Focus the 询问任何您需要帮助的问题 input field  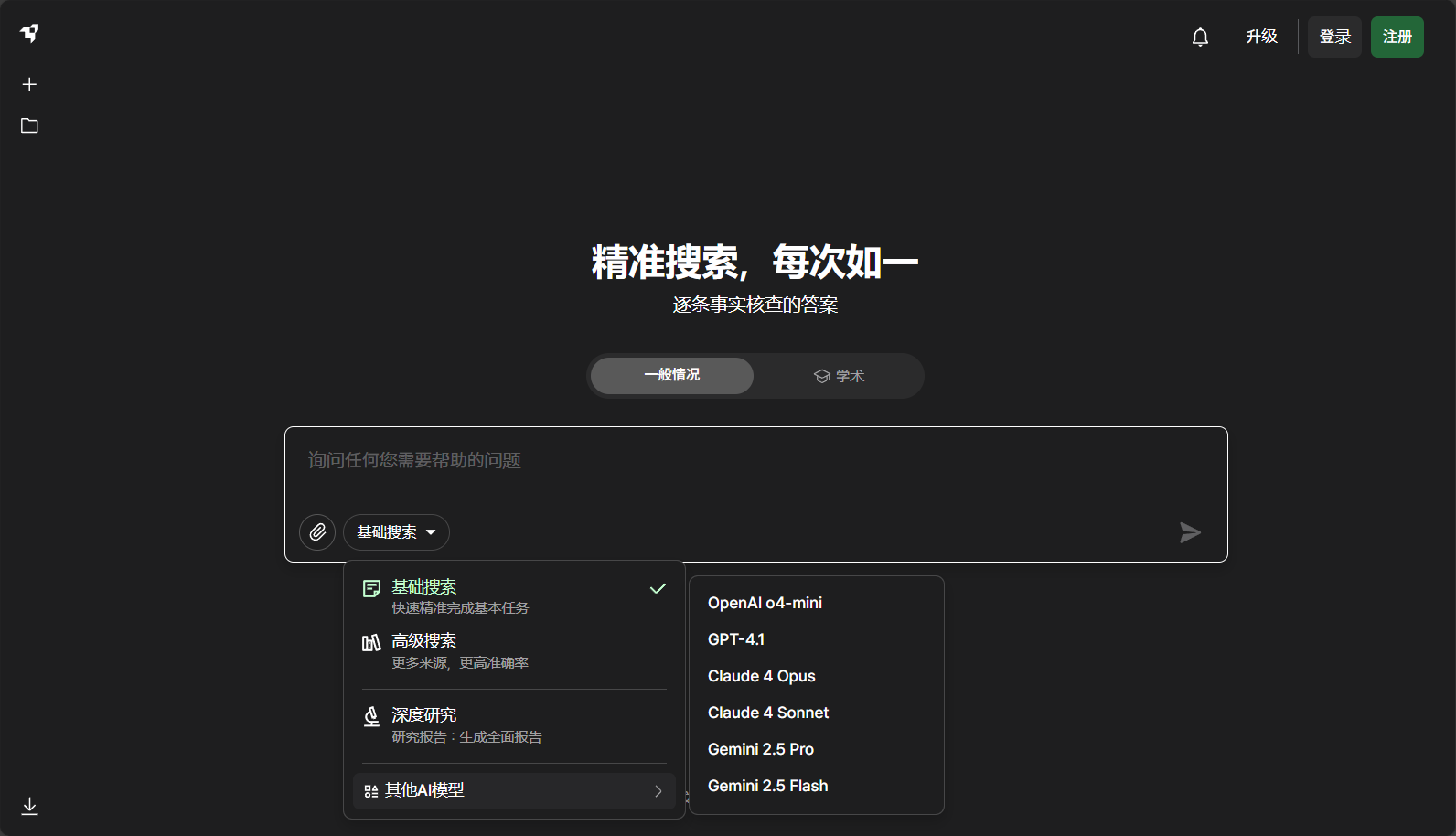click(x=755, y=460)
